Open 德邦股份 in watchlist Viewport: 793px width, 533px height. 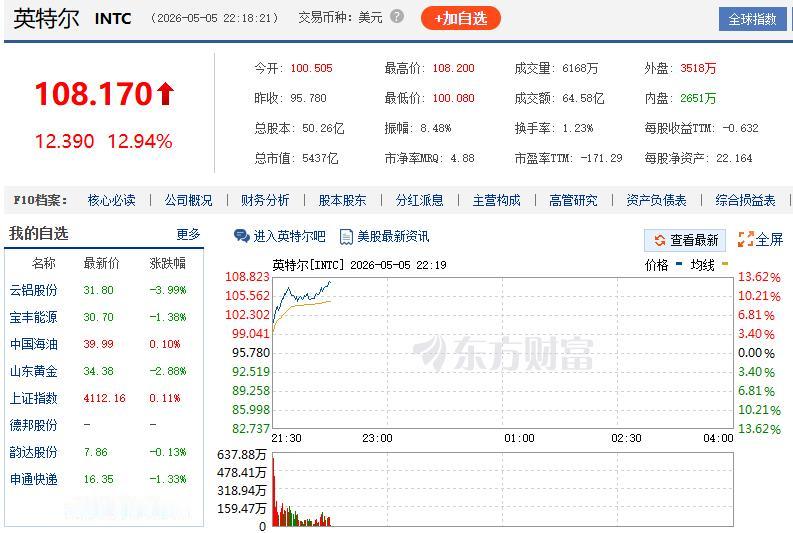pos(33,425)
